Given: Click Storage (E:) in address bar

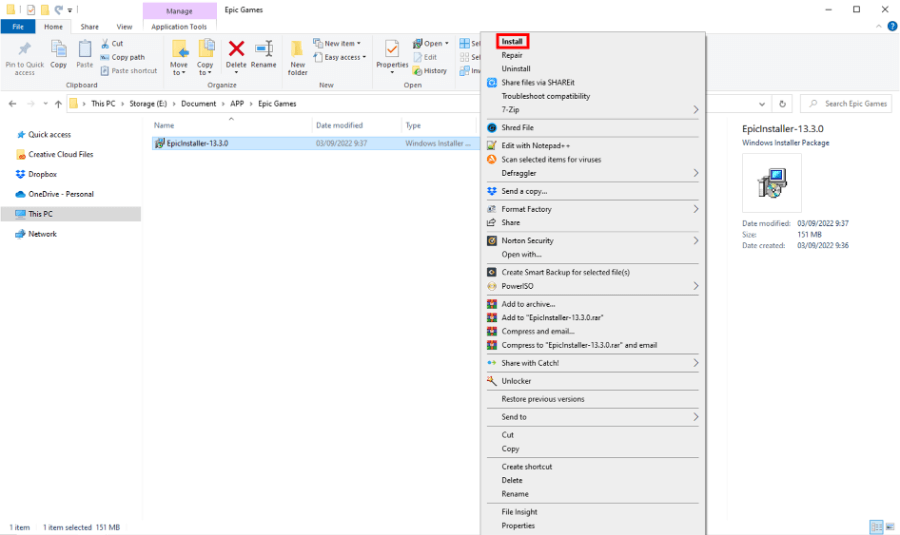Looking at the screenshot, I should click(148, 104).
